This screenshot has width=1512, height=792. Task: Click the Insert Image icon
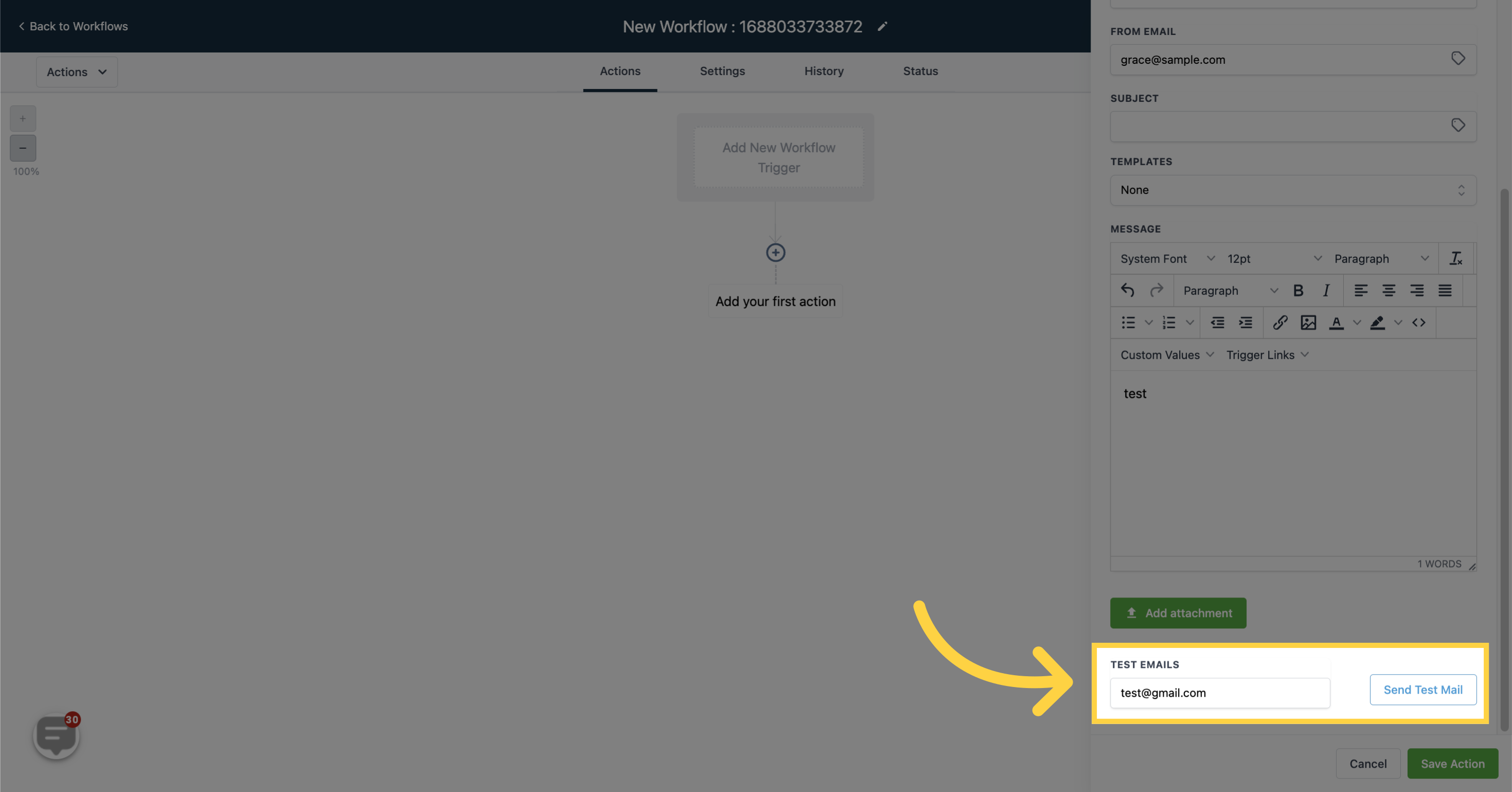pyautogui.click(x=1308, y=322)
